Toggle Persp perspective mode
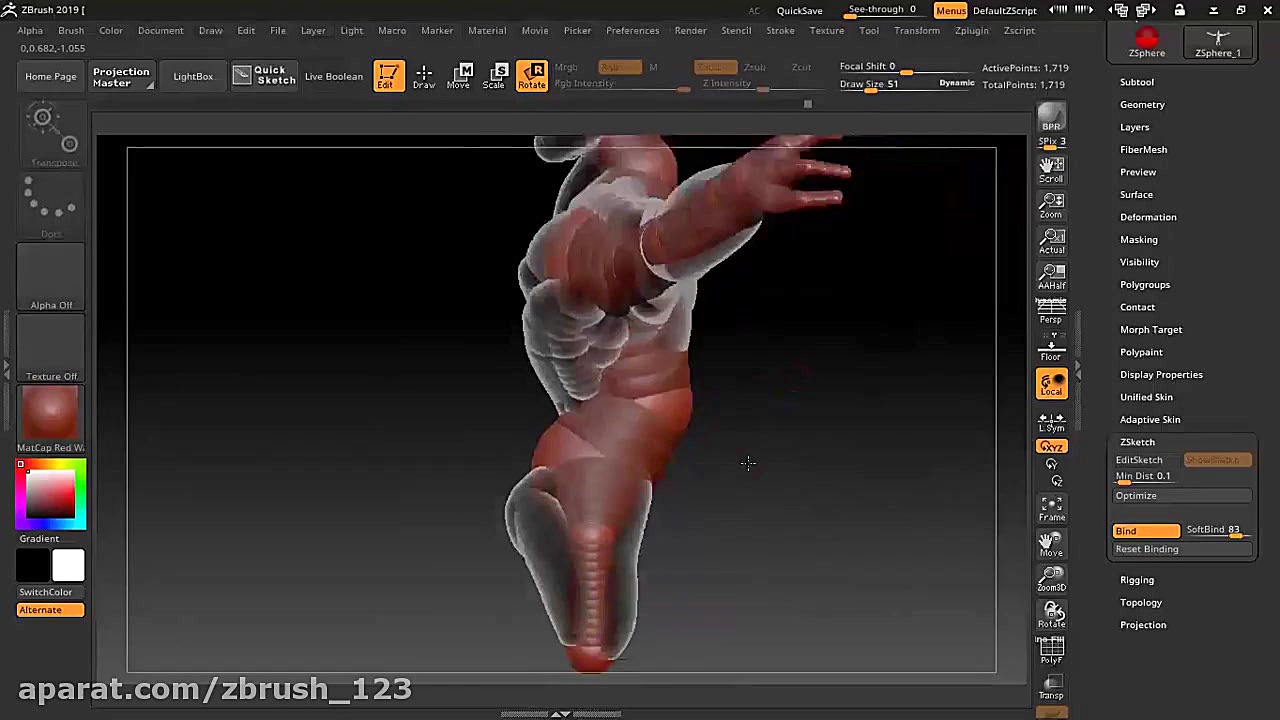 [x=1051, y=312]
